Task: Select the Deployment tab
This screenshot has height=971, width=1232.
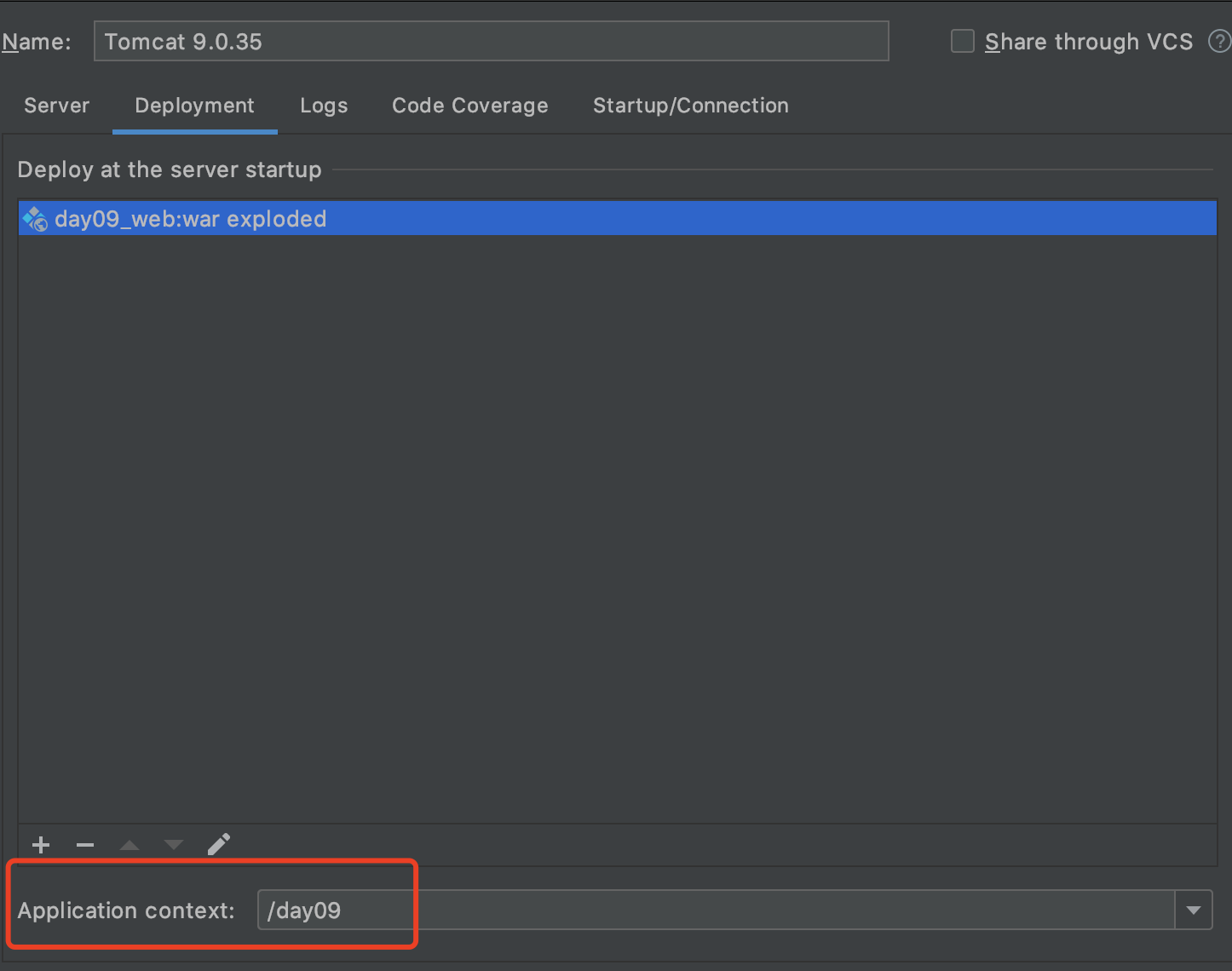Action: pos(195,106)
